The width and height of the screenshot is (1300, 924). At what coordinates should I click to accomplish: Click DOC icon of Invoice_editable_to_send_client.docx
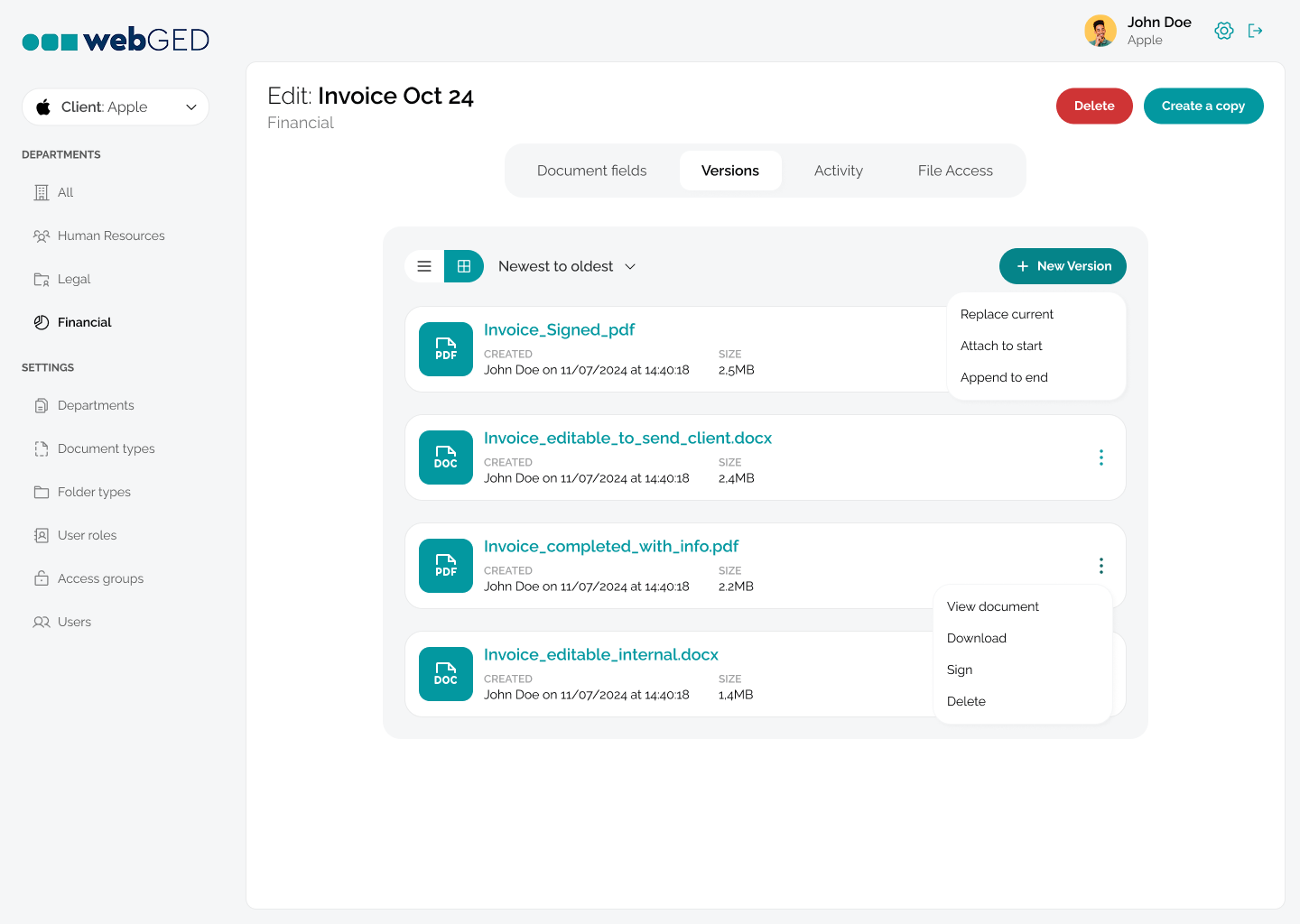[446, 457]
